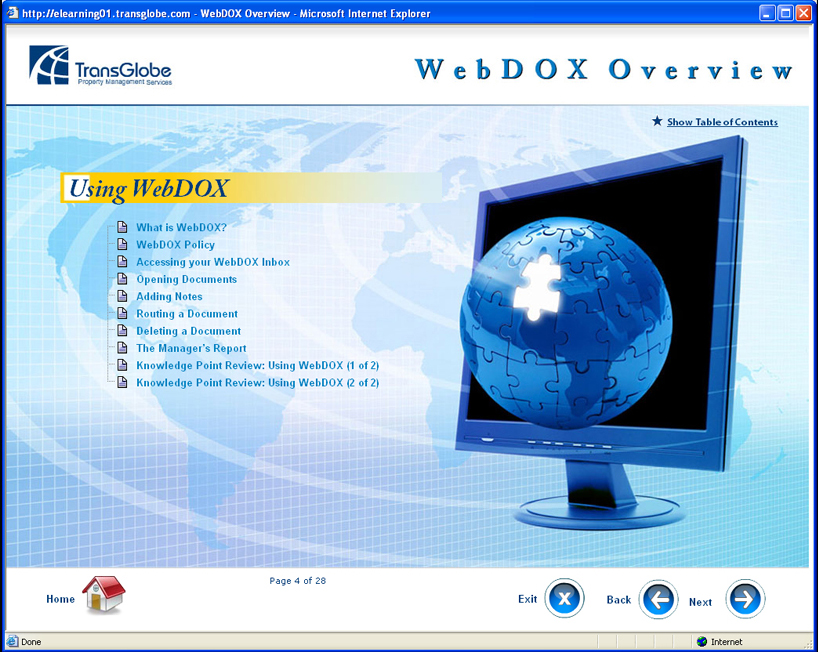Close the Internet Explorer window
Screen dimensions: 818x652
[803, 13]
